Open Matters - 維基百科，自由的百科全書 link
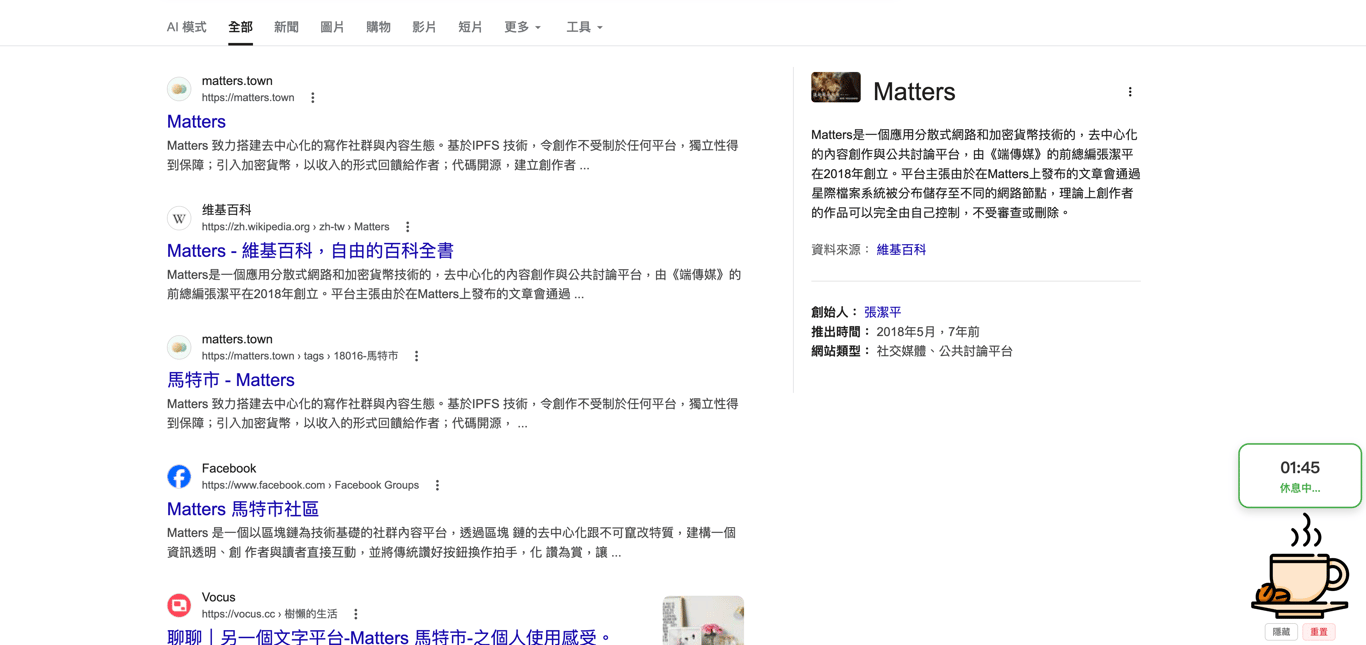The height and width of the screenshot is (645, 1366). click(310, 251)
